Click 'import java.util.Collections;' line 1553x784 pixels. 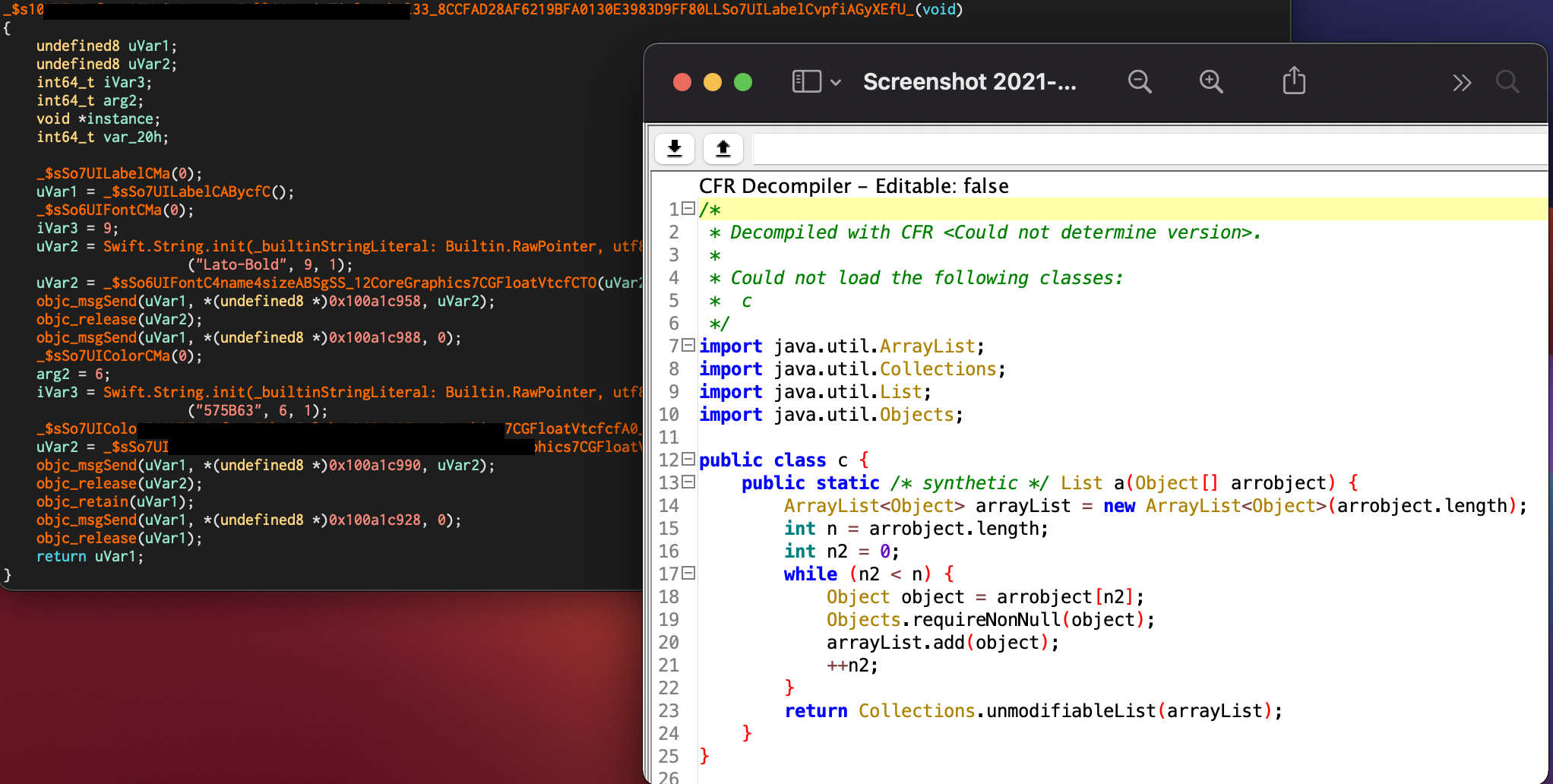(852, 369)
